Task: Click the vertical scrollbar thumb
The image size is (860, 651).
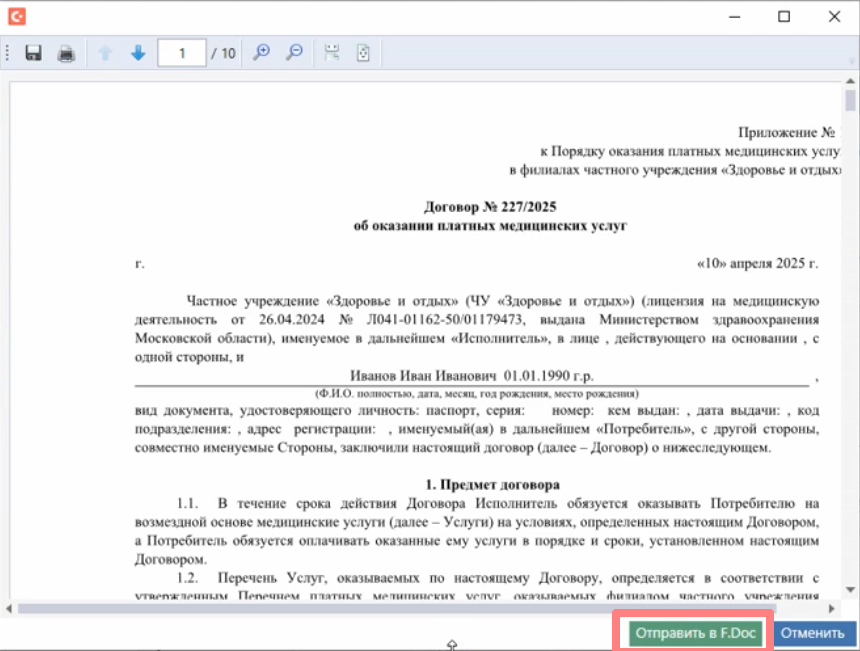Action: [850, 101]
